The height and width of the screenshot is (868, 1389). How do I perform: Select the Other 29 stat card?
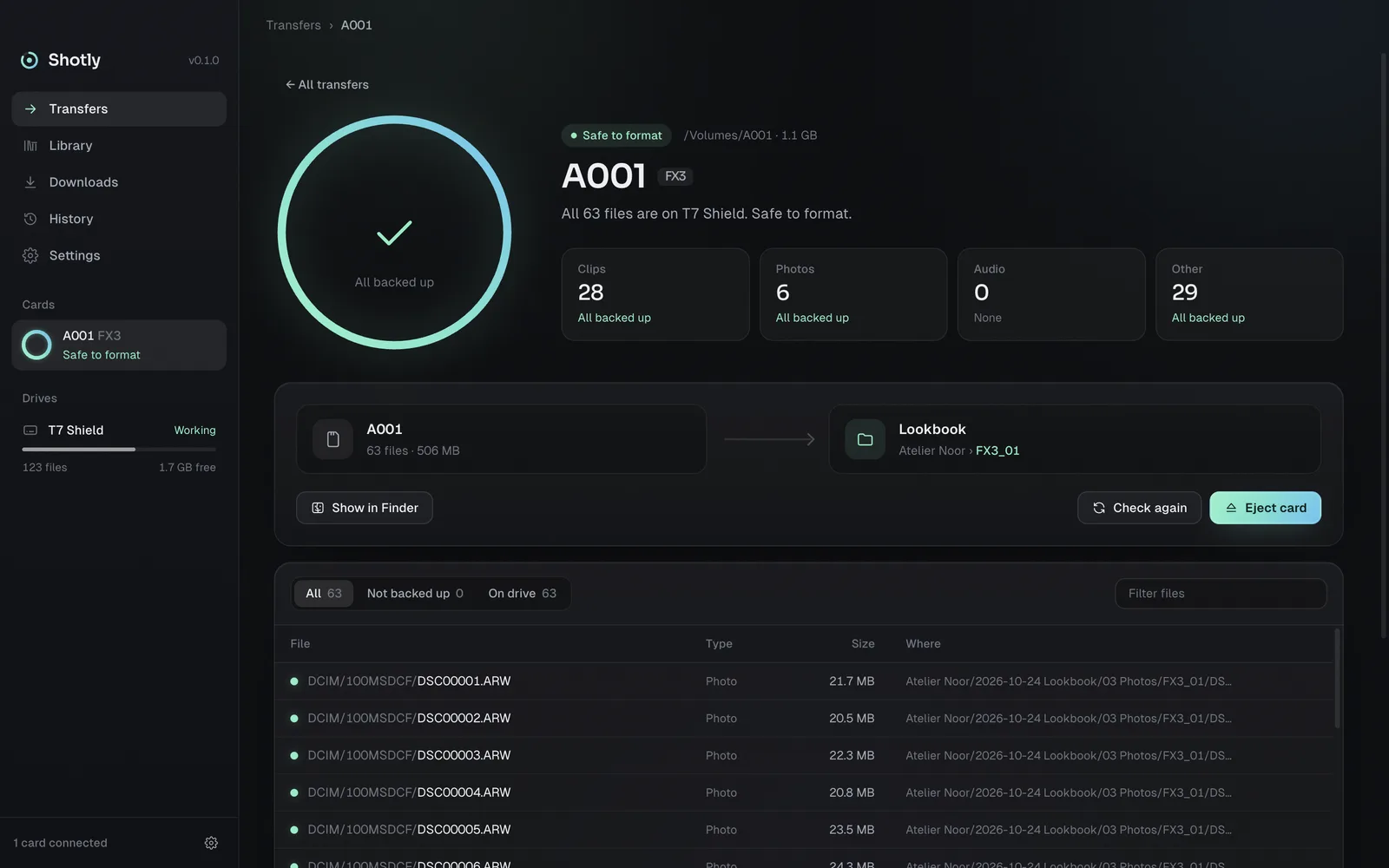tap(1249, 294)
